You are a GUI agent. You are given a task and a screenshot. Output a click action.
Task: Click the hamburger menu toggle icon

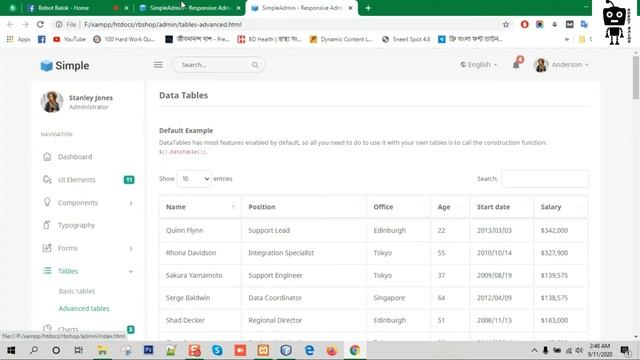pyautogui.click(x=158, y=64)
